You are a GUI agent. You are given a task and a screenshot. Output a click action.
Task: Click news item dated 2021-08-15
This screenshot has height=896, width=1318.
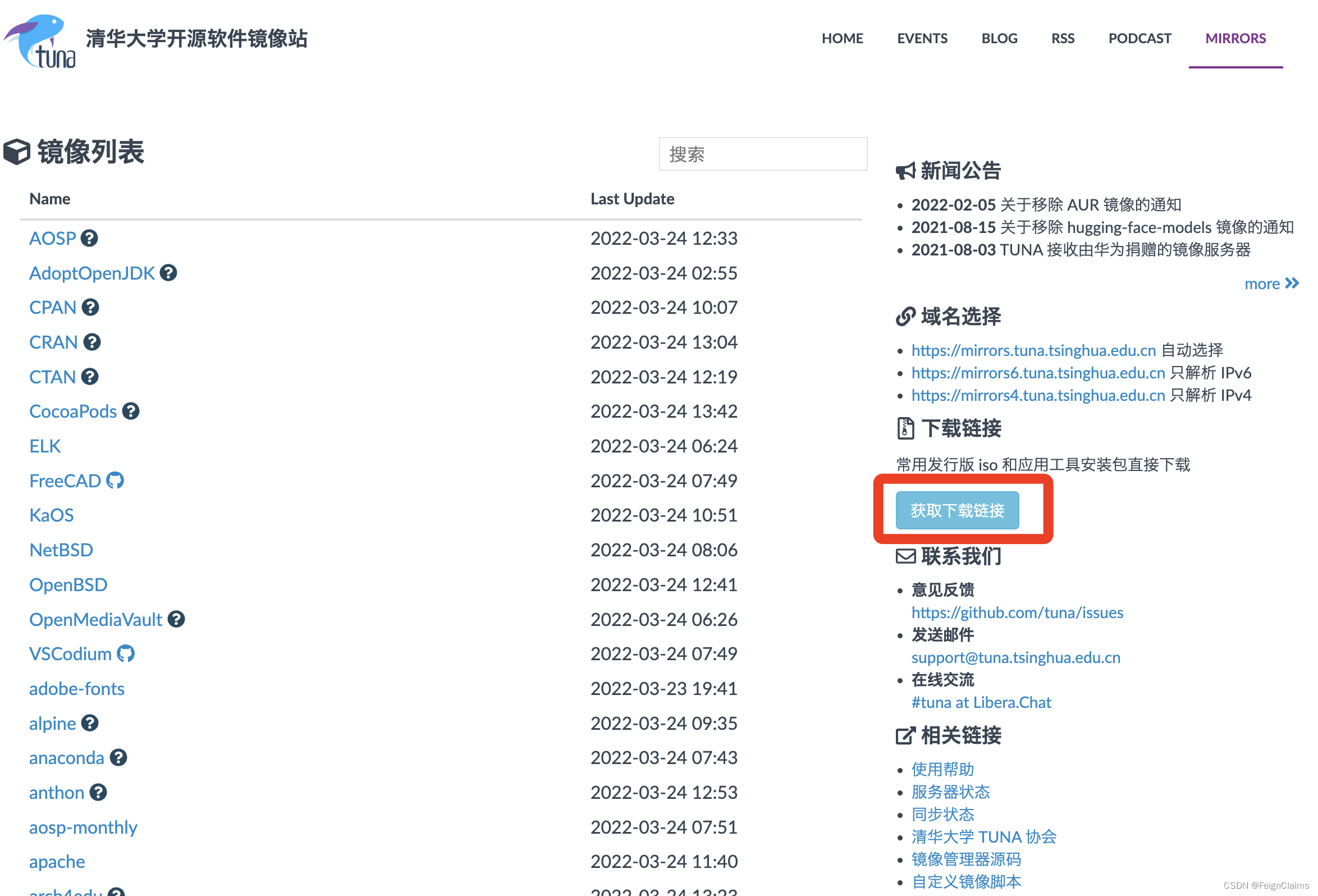click(x=1102, y=227)
